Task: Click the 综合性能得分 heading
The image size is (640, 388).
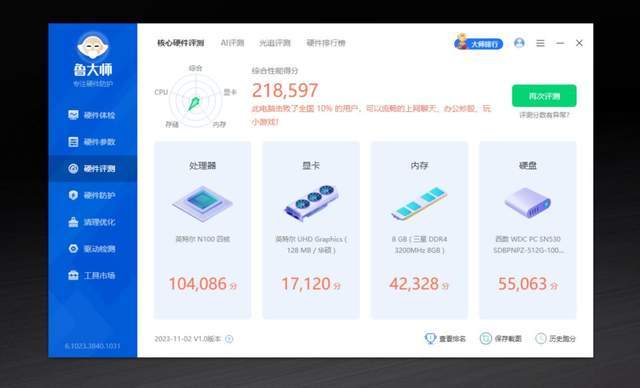Action: [x=275, y=71]
